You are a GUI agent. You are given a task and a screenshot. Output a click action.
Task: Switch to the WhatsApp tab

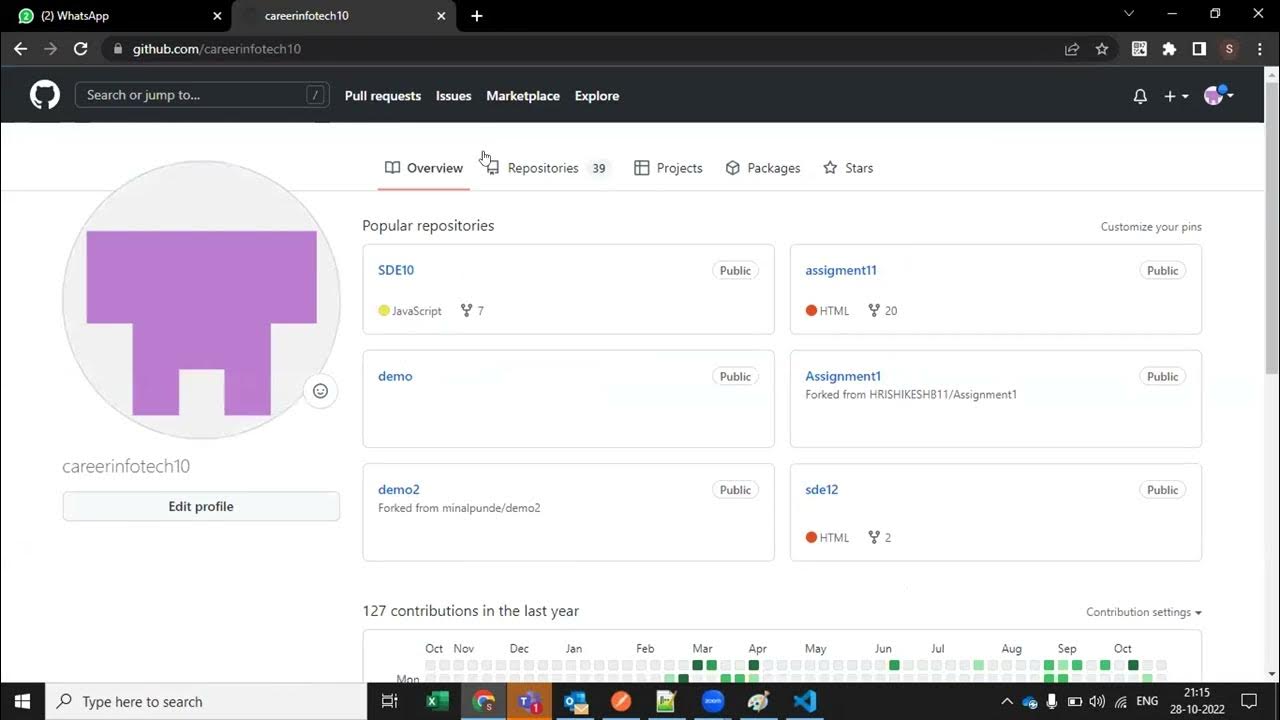(115, 16)
